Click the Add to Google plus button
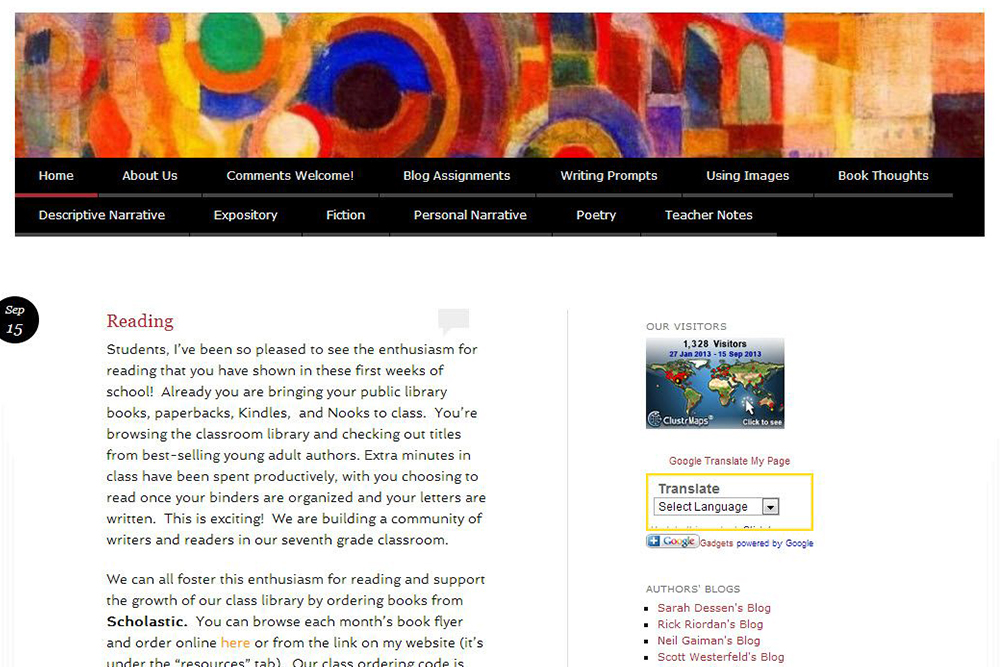This screenshot has height=667, width=1000. [672, 541]
